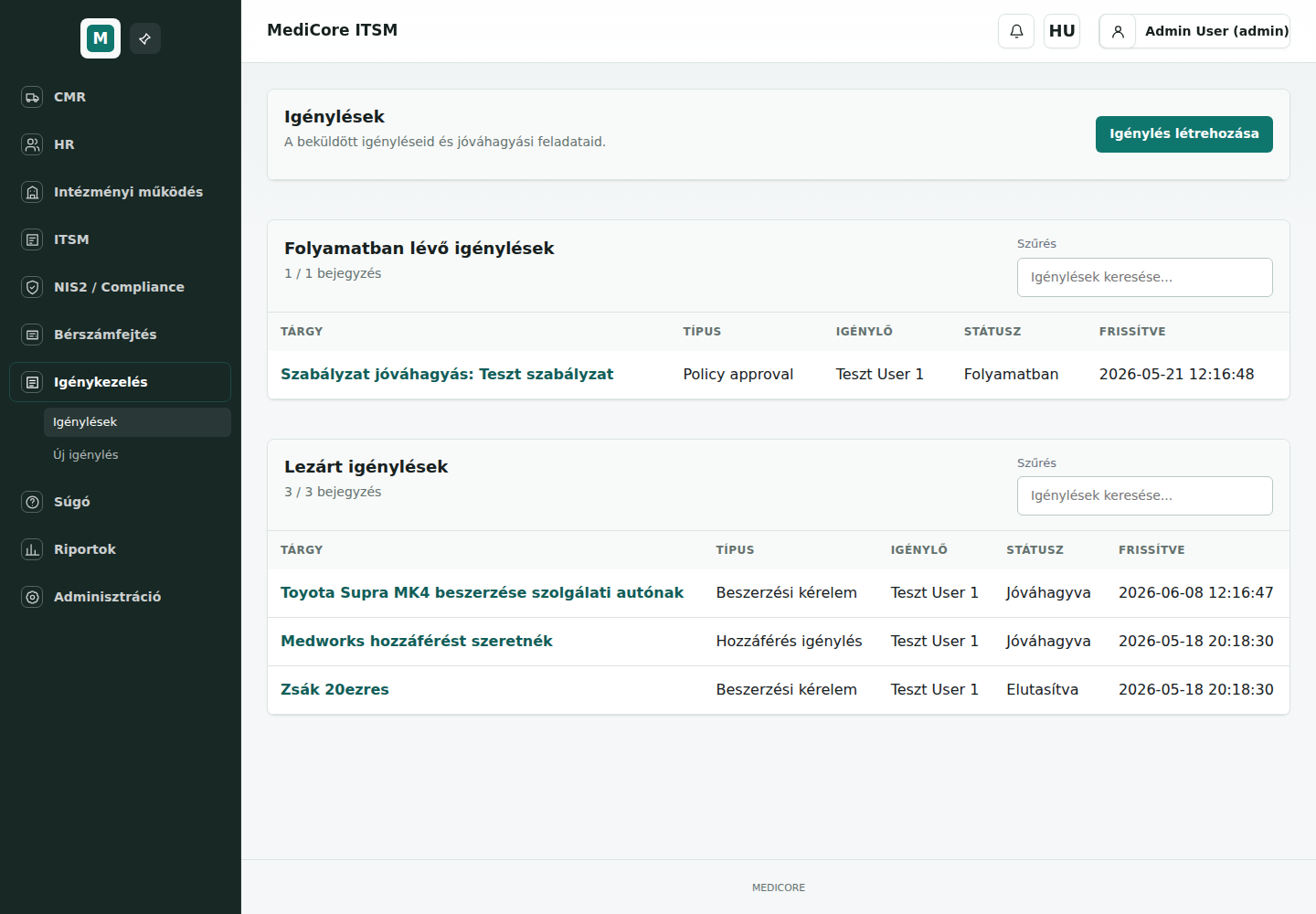Viewport: 1316px width, 914px height.
Task: Click the Folyamatban status cell
Action: (1011, 375)
